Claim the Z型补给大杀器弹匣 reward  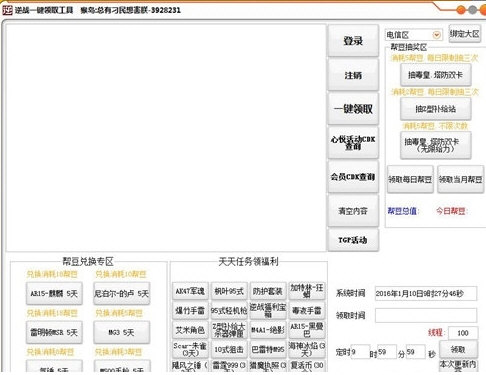click(229, 330)
